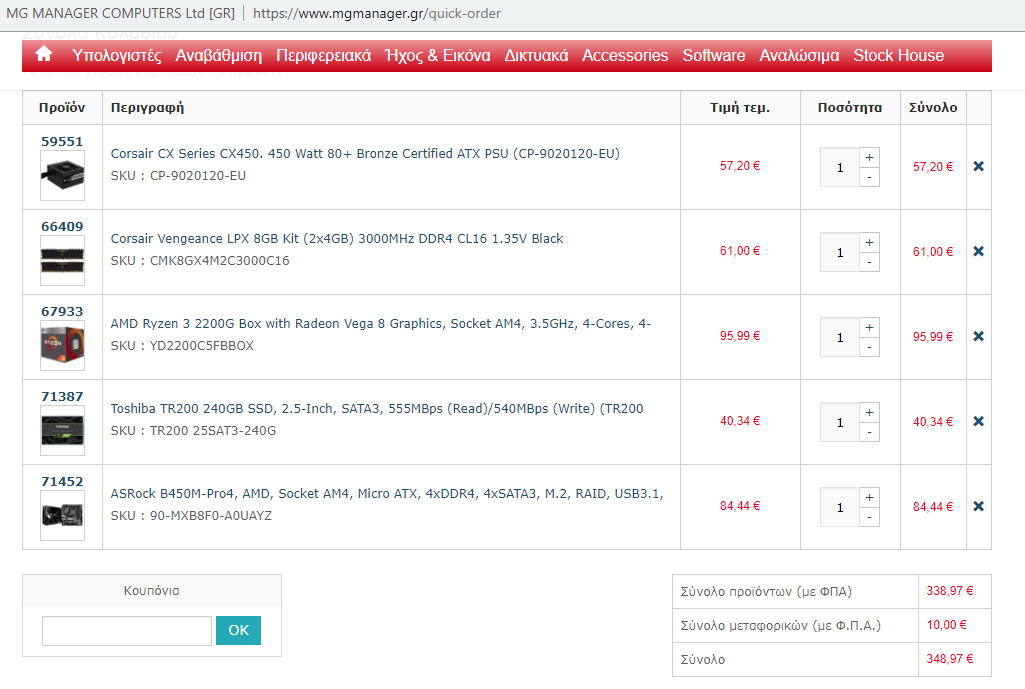Decrease quantity of Corsair Vengeance LPX

coord(869,262)
